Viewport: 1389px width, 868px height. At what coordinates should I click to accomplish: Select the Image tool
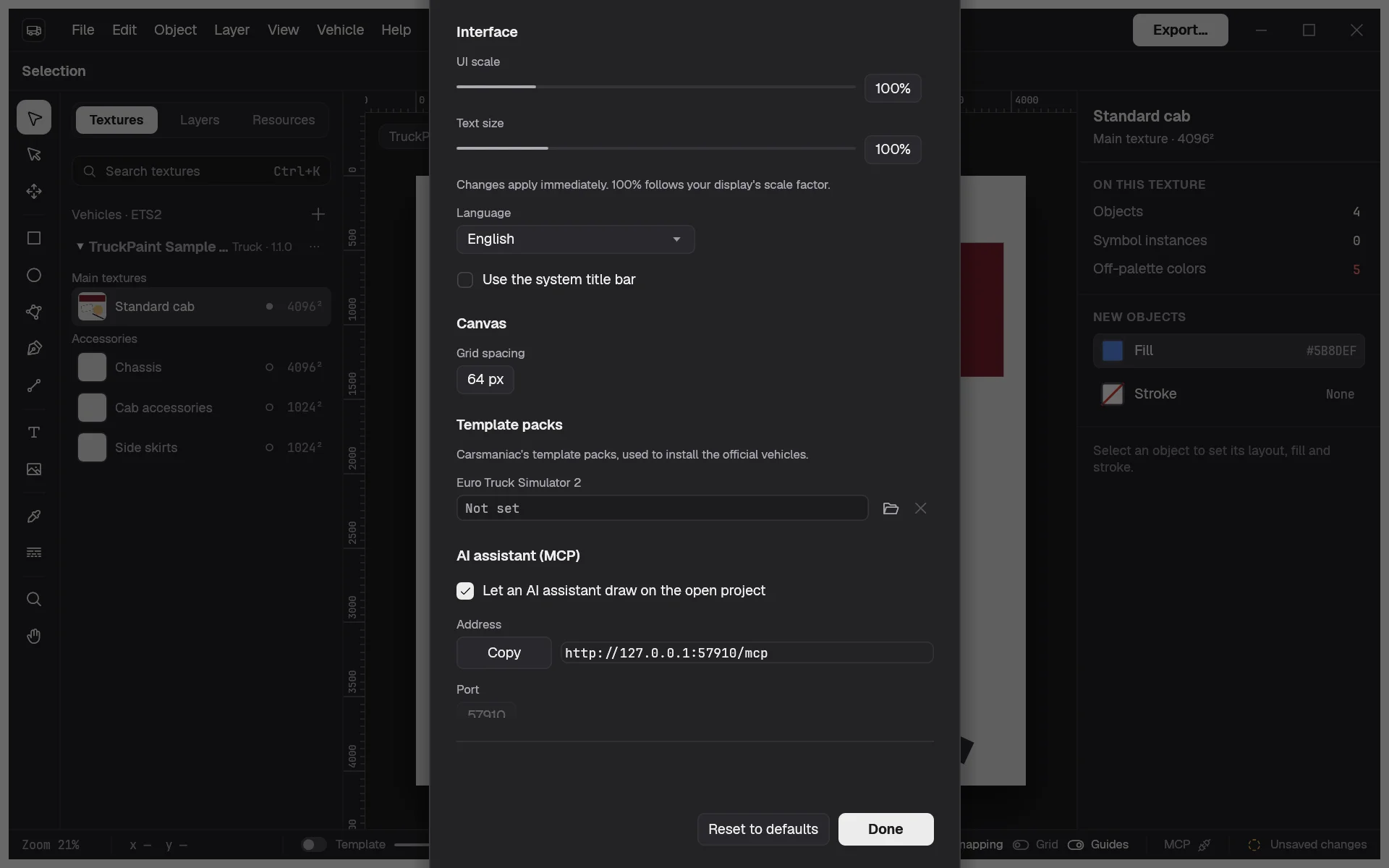coord(34,469)
